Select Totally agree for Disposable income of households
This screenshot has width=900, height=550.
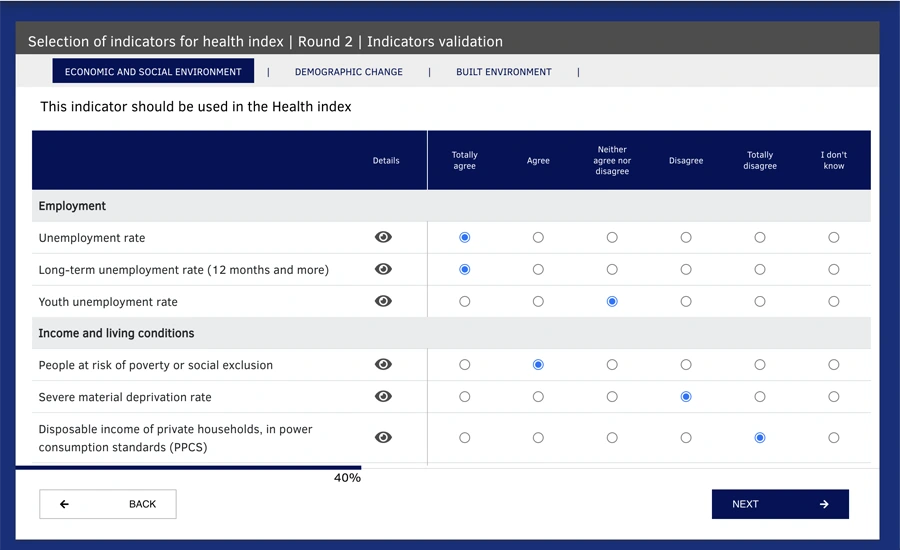pyautogui.click(x=464, y=437)
